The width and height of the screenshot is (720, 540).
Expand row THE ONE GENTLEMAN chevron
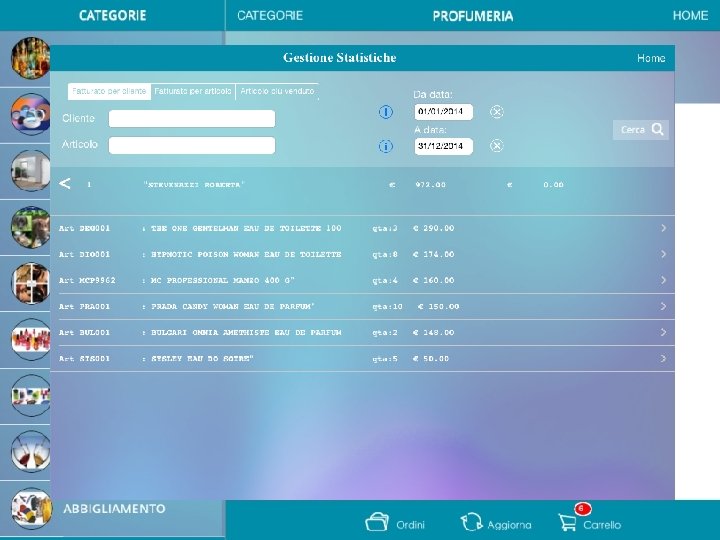(x=664, y=228)
